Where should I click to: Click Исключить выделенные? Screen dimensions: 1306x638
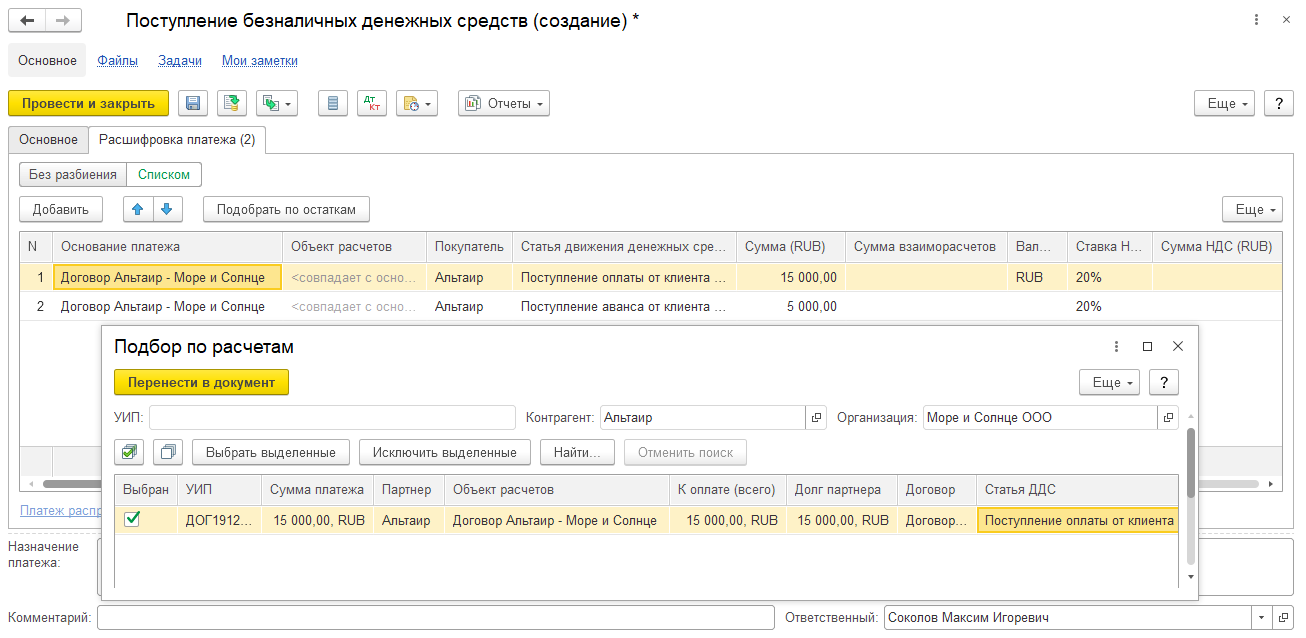click(445, 452)
